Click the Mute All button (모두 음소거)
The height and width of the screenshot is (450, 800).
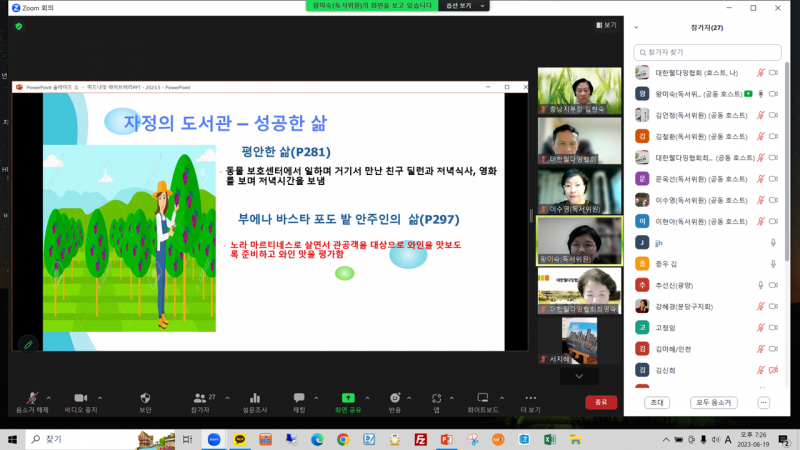click(713, 402)
